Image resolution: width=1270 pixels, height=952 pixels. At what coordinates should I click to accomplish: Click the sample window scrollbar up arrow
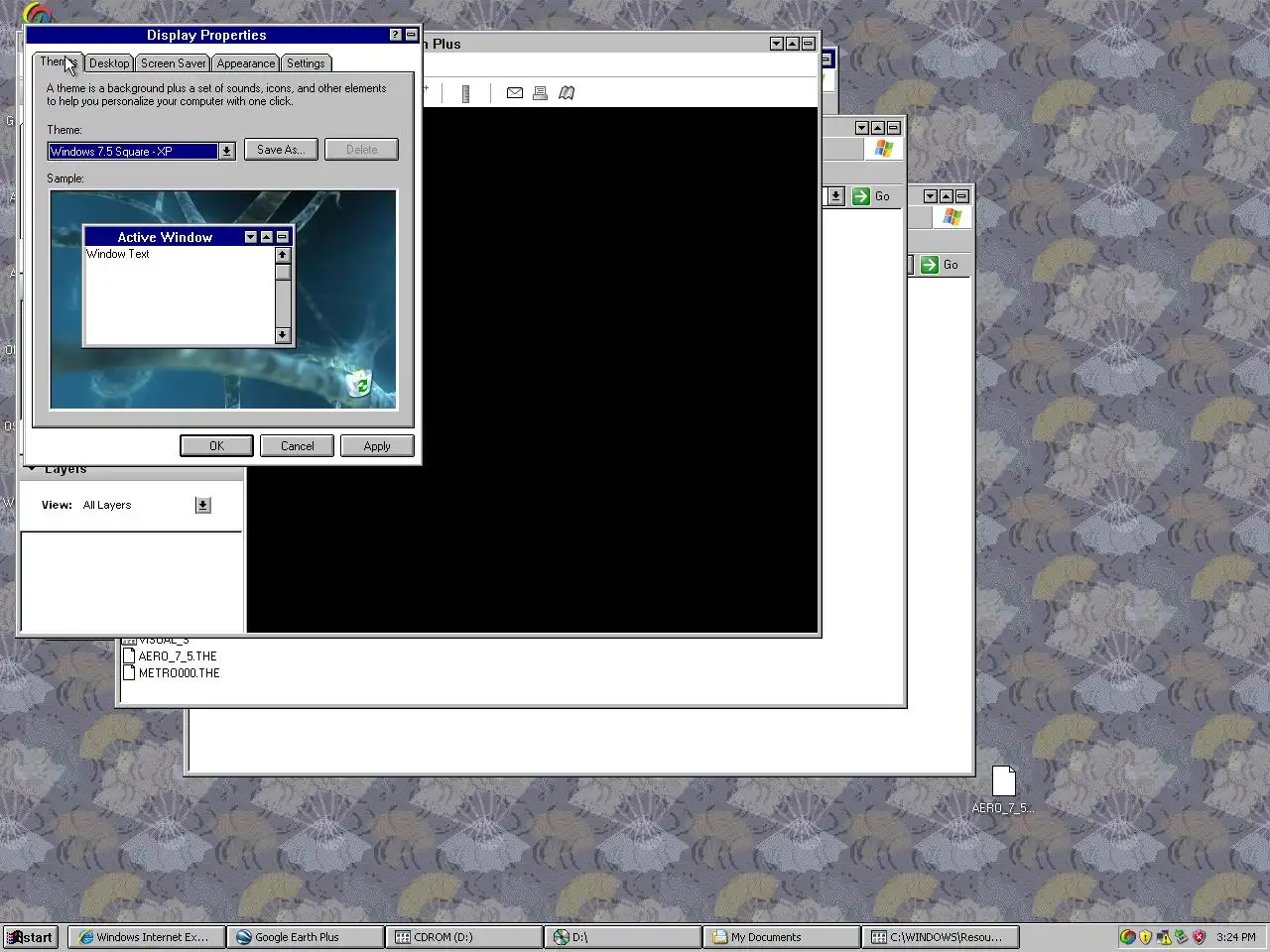pyautogui.click(x=283, y=255)
